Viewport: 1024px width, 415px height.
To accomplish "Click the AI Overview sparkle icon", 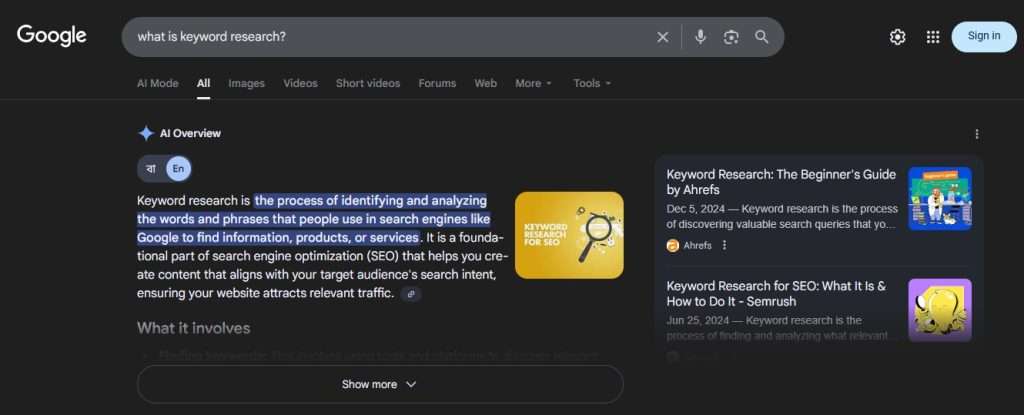I will point(146,133).
